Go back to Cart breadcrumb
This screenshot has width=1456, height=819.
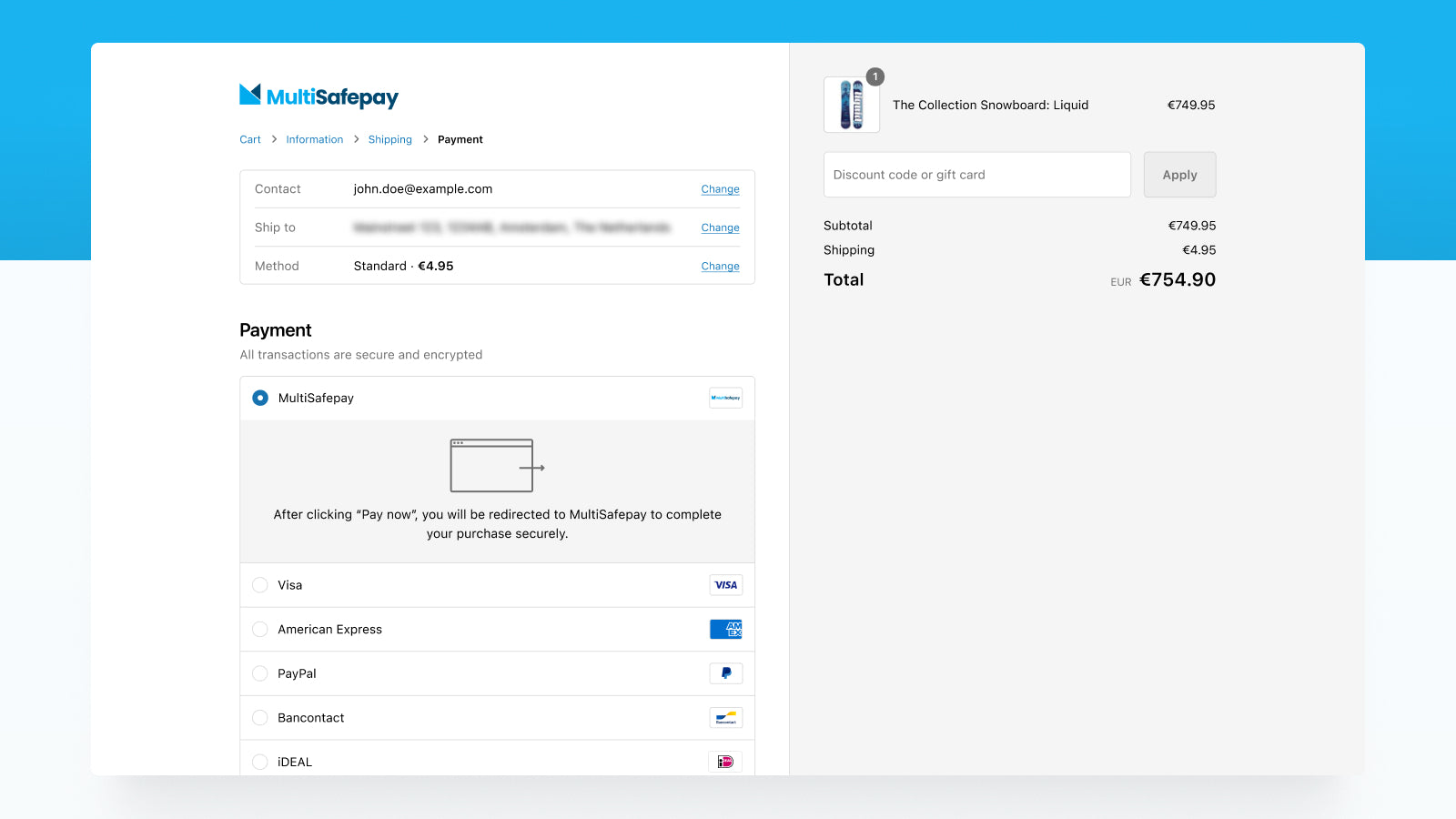(x=250, y=139)
